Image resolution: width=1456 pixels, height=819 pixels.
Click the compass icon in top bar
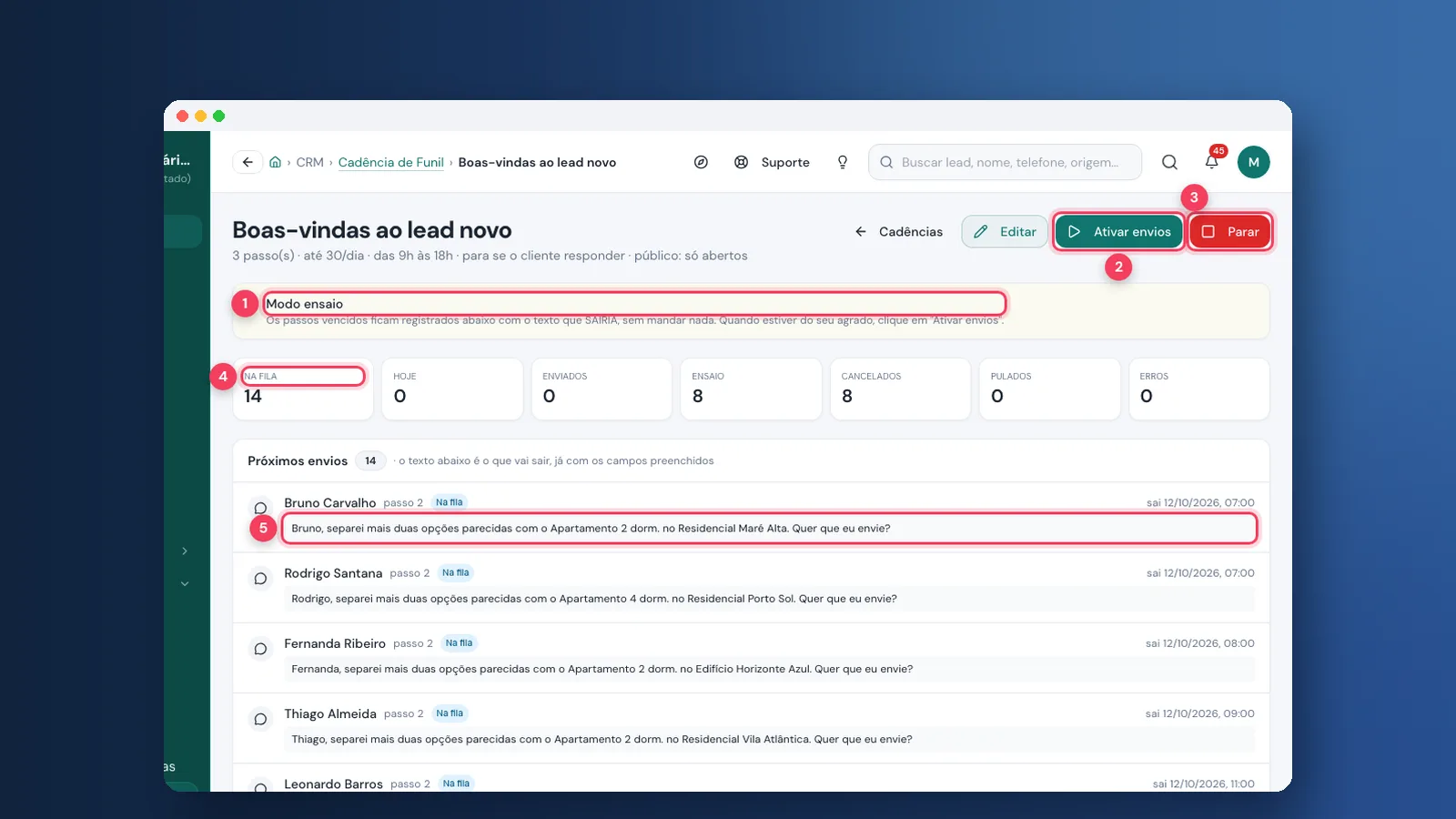tap(701, 162)
